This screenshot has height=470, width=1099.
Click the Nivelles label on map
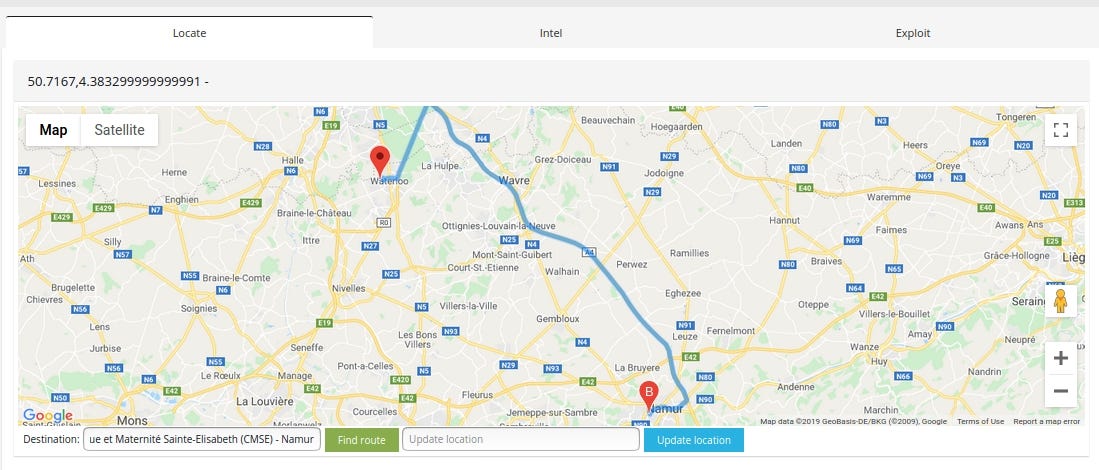pyautogui.click(x=349, y=288)
